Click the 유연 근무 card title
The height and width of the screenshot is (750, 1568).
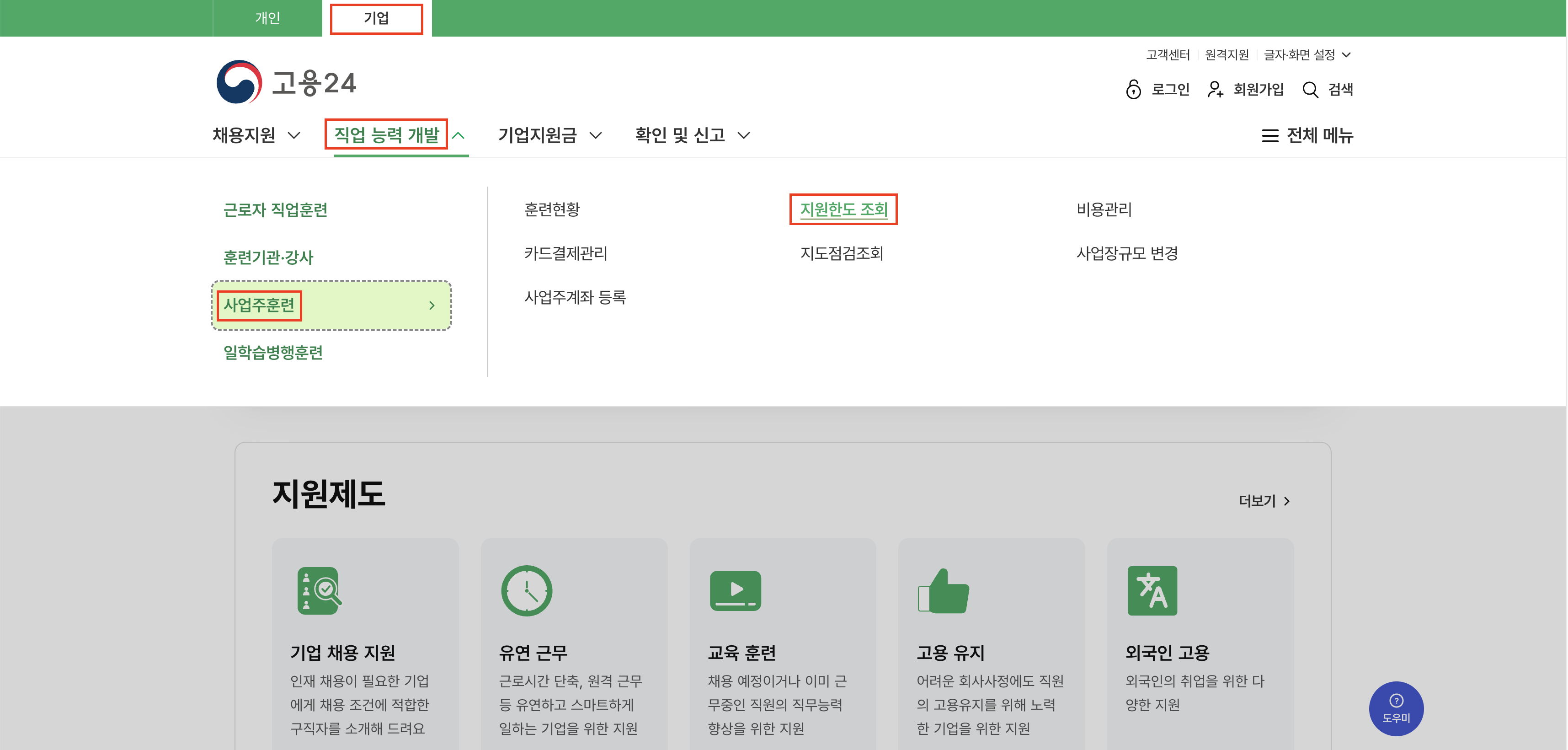(533, 653)
